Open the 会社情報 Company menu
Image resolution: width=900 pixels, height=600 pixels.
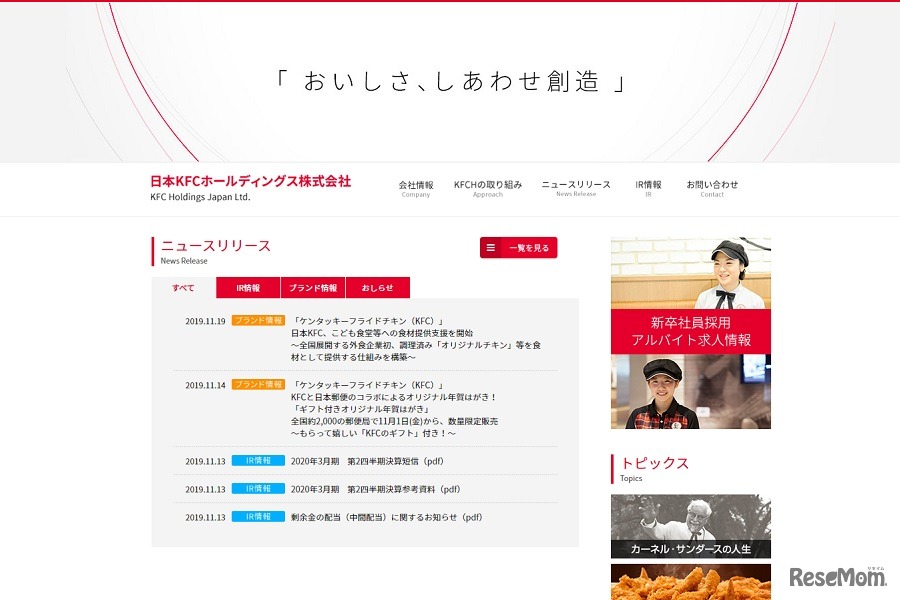[x=414, y=189]
